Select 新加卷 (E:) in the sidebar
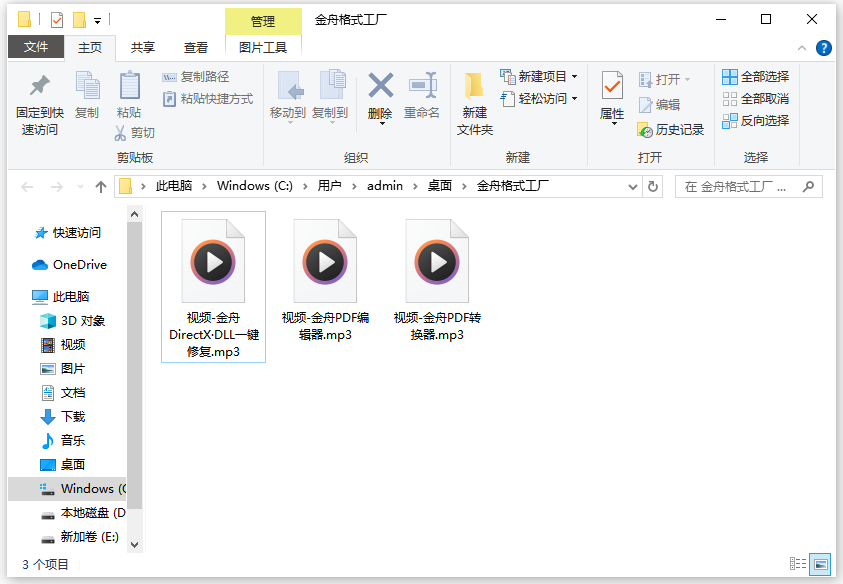 (80, 537)
